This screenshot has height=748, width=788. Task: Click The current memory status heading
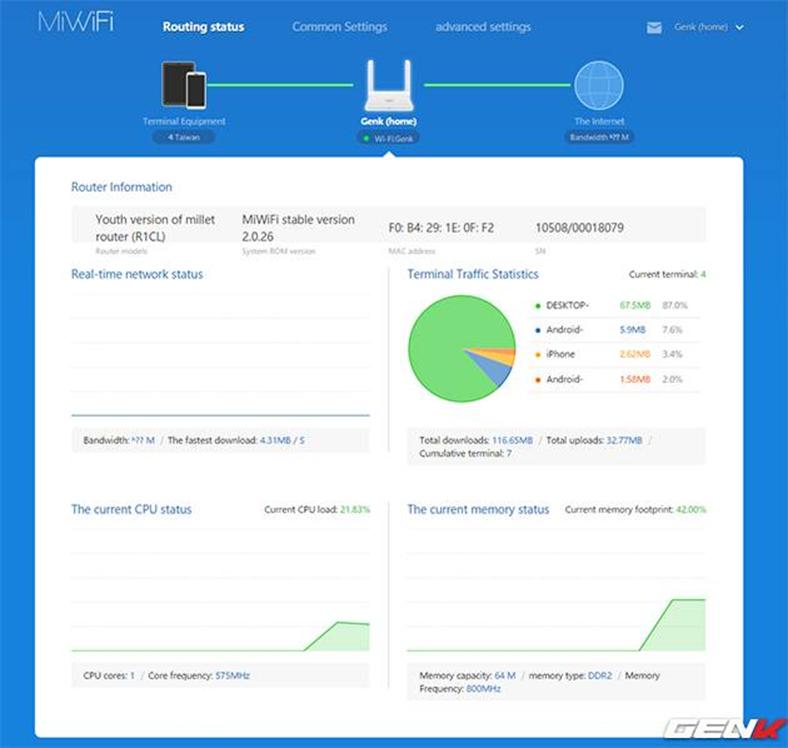478,509
